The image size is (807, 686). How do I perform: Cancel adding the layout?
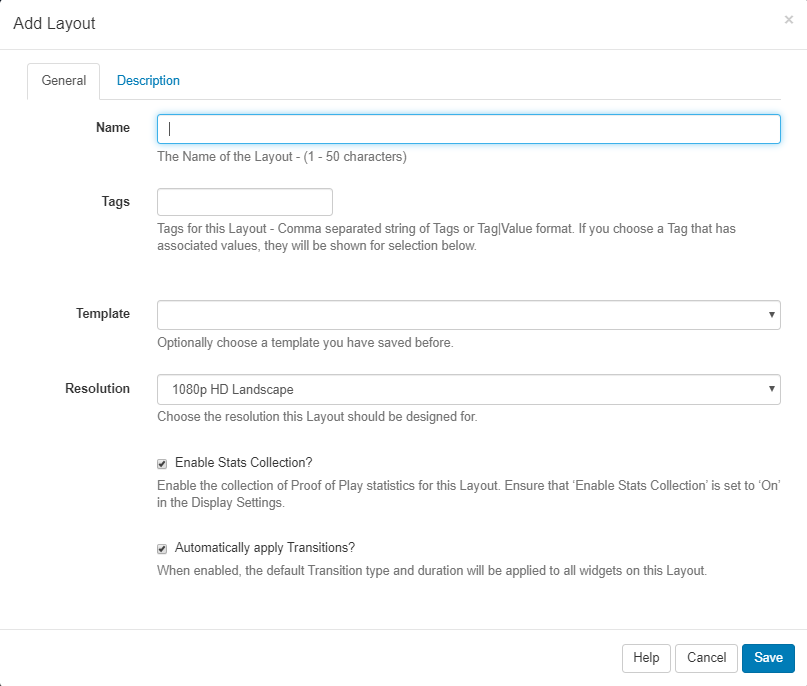pos(706,658)
